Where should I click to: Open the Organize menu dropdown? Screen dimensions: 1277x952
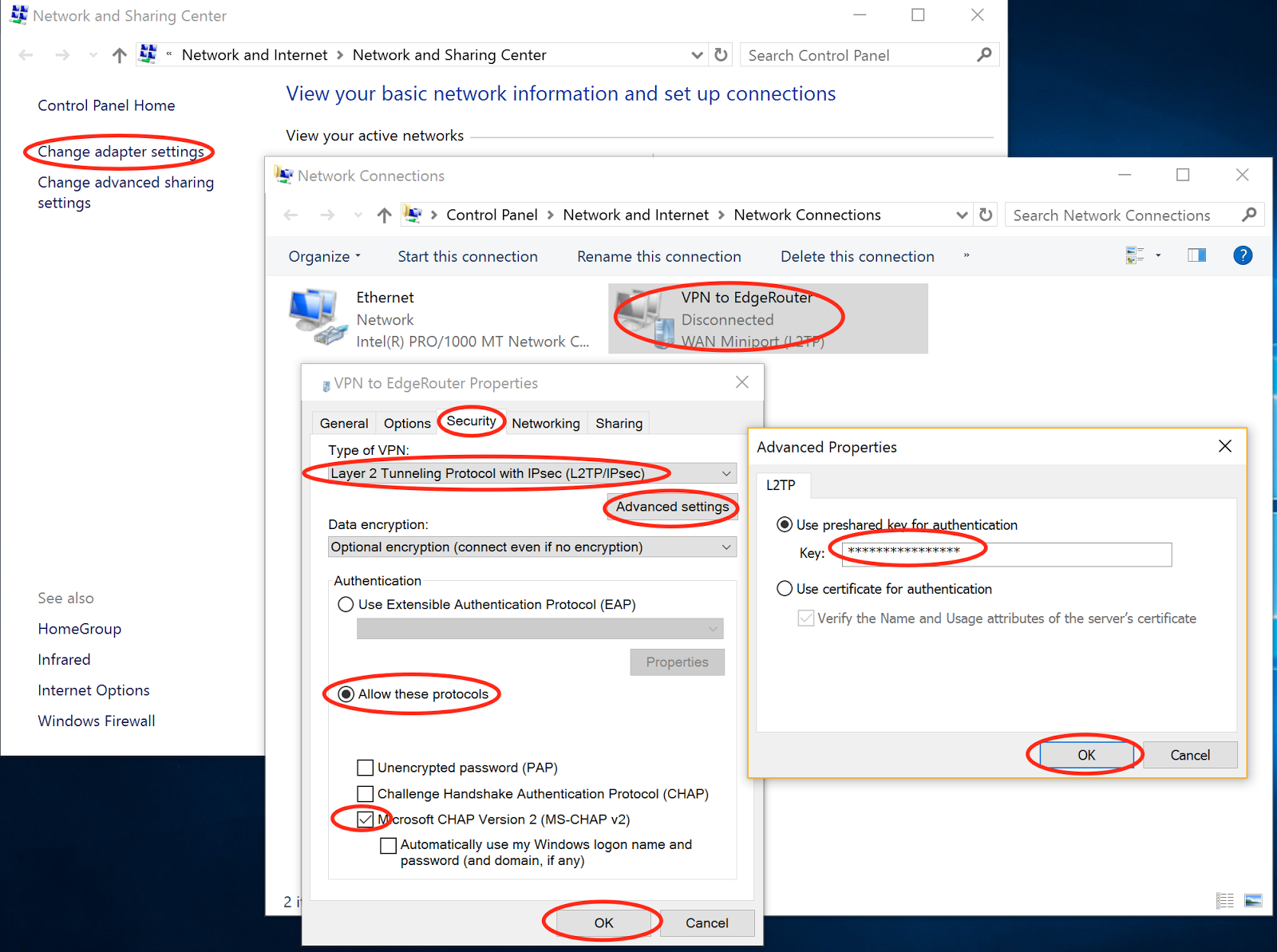tap(325, 256)
